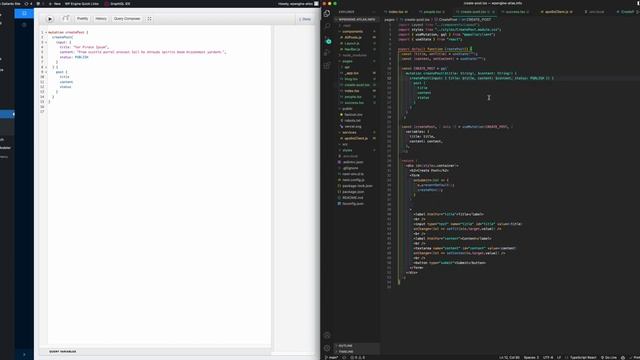Collapse the mutation block at line 1
The image size is (640, 360).
[46, 32]
